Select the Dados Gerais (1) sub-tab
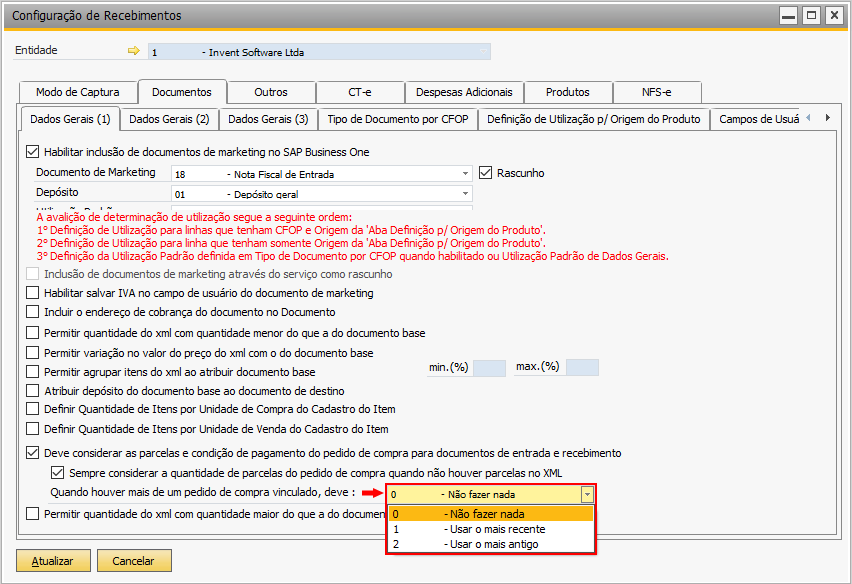The height and width of the screenshot is (584, 852). (x=71, y=119)
